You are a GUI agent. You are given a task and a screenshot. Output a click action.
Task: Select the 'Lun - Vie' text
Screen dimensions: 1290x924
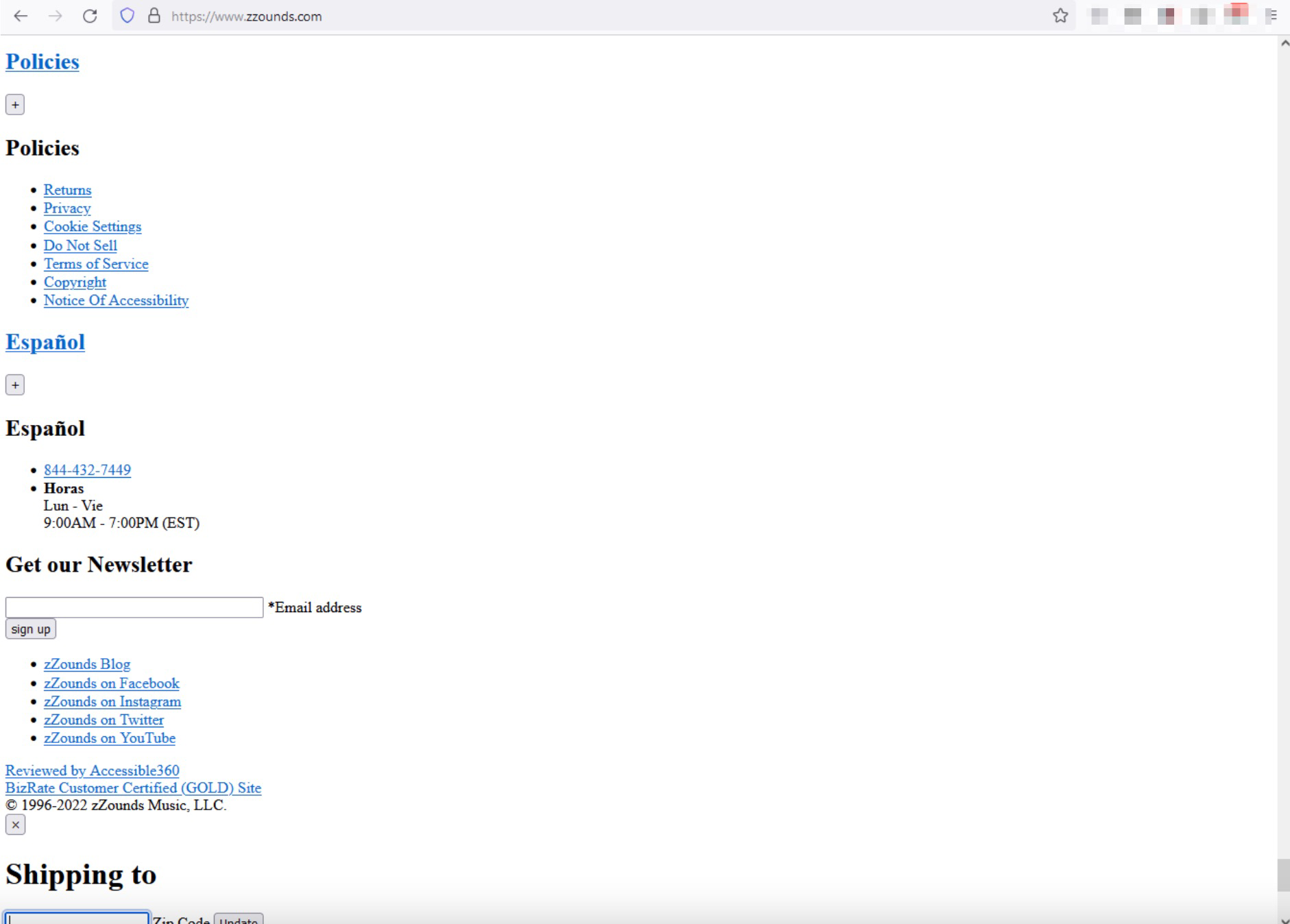(x=73, y=506)
